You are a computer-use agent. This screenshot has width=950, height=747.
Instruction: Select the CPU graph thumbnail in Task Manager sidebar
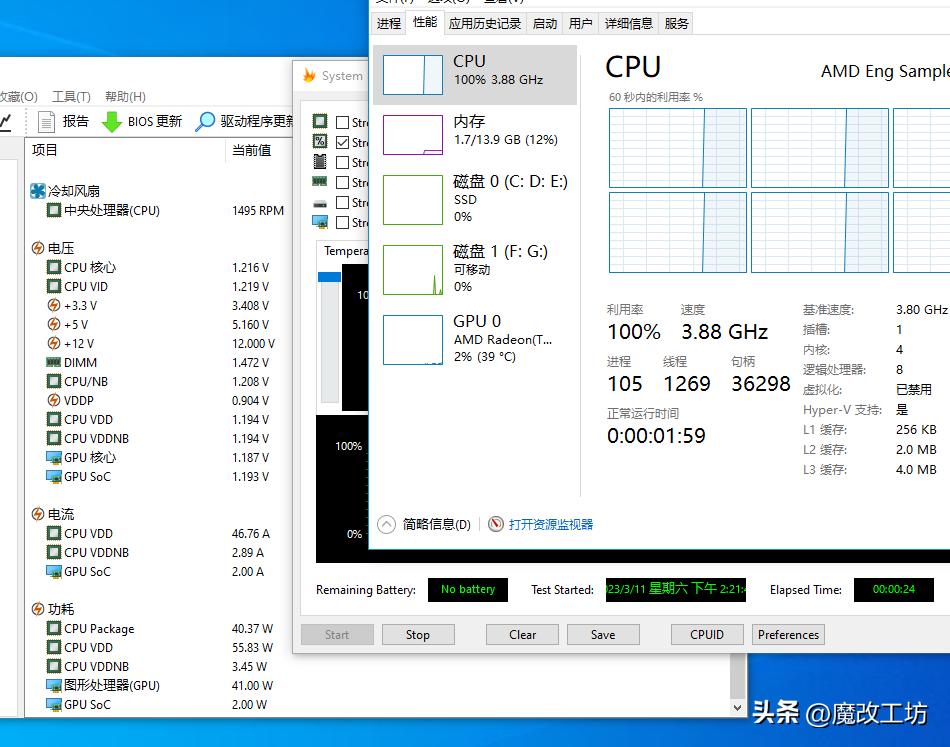coord(413,74)
